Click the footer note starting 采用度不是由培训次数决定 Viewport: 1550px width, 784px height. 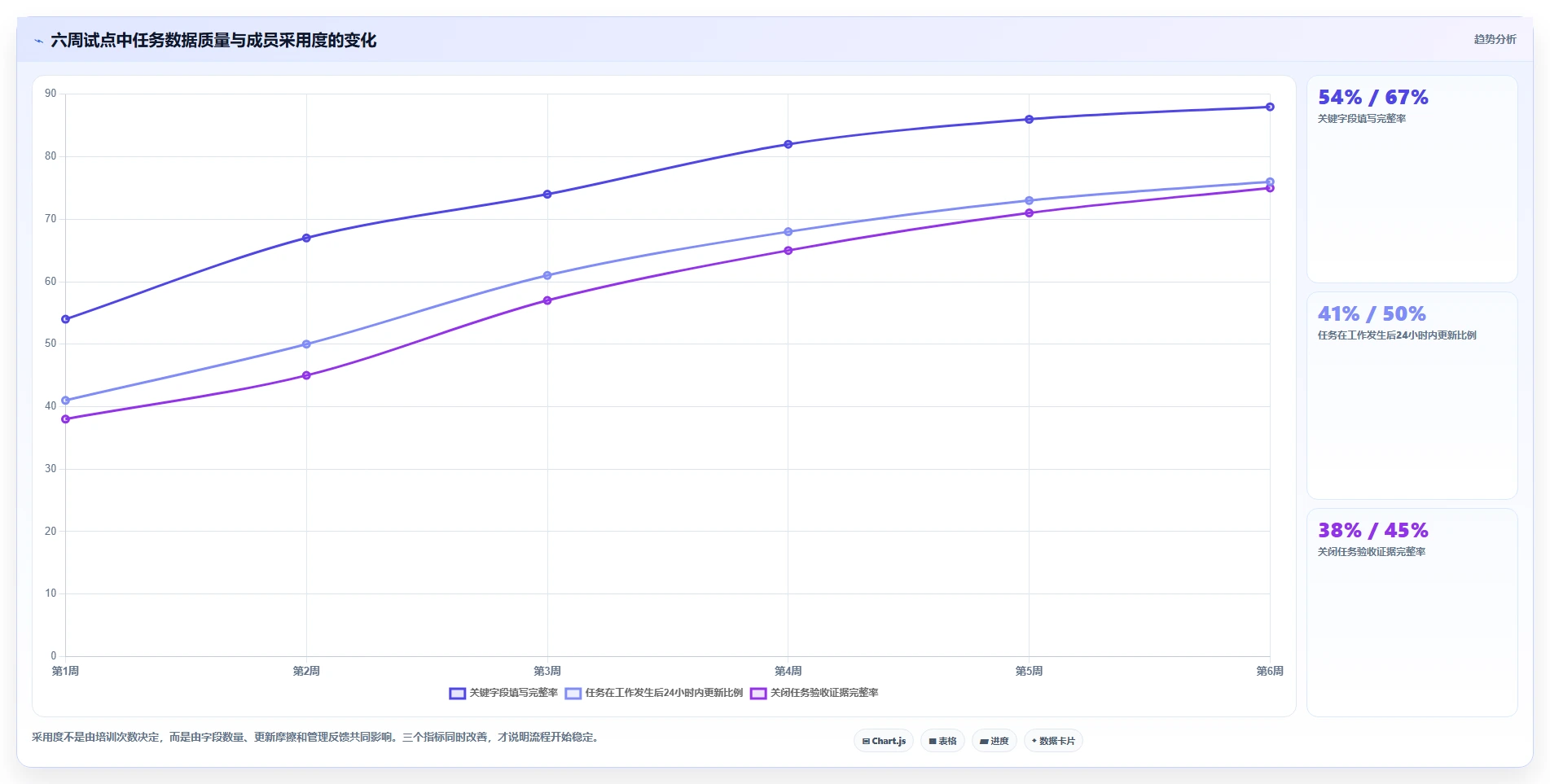pyautogui.click(x=317, y=737)
